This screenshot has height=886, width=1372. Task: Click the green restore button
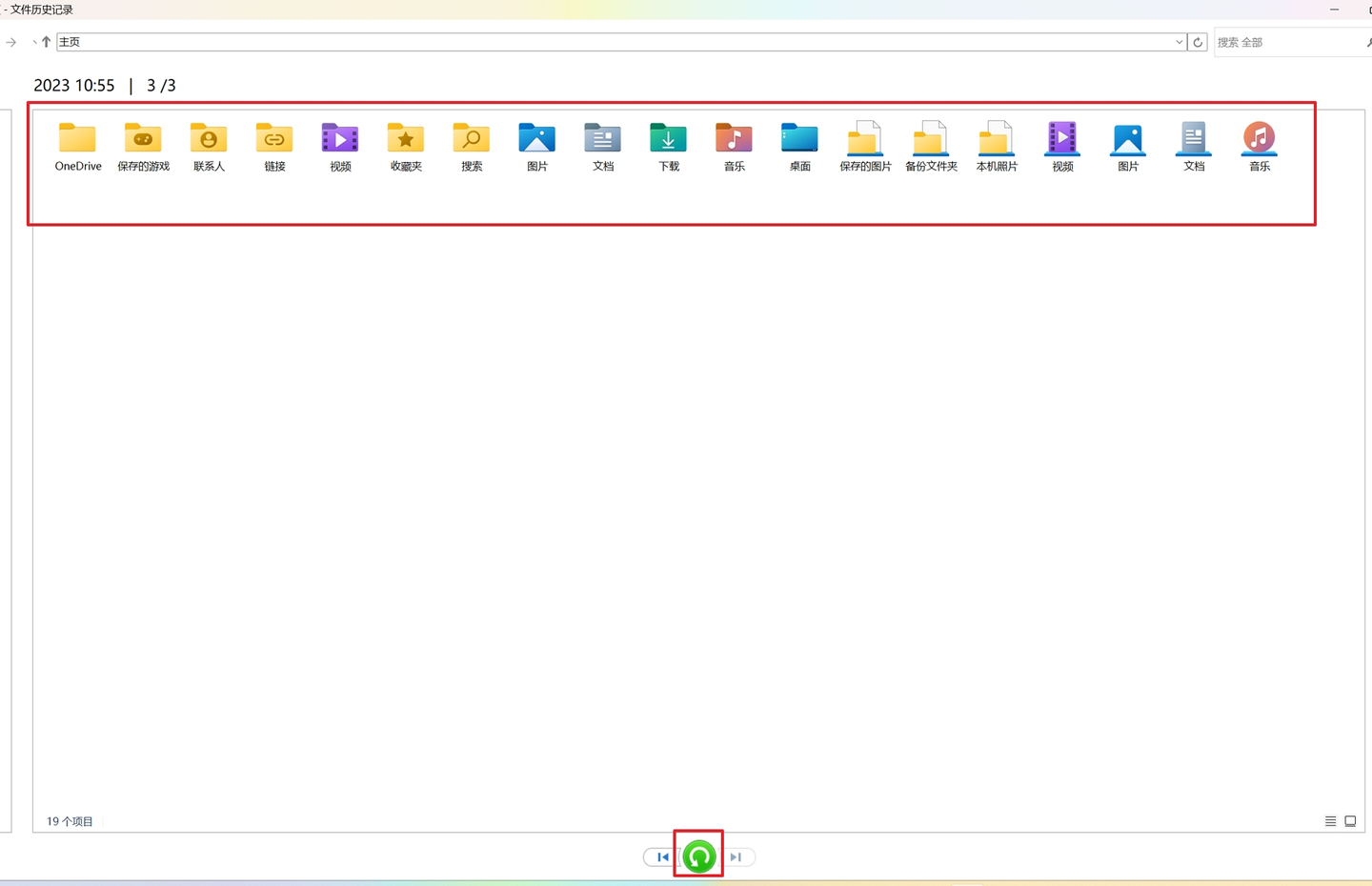click(x=699, y=856)
